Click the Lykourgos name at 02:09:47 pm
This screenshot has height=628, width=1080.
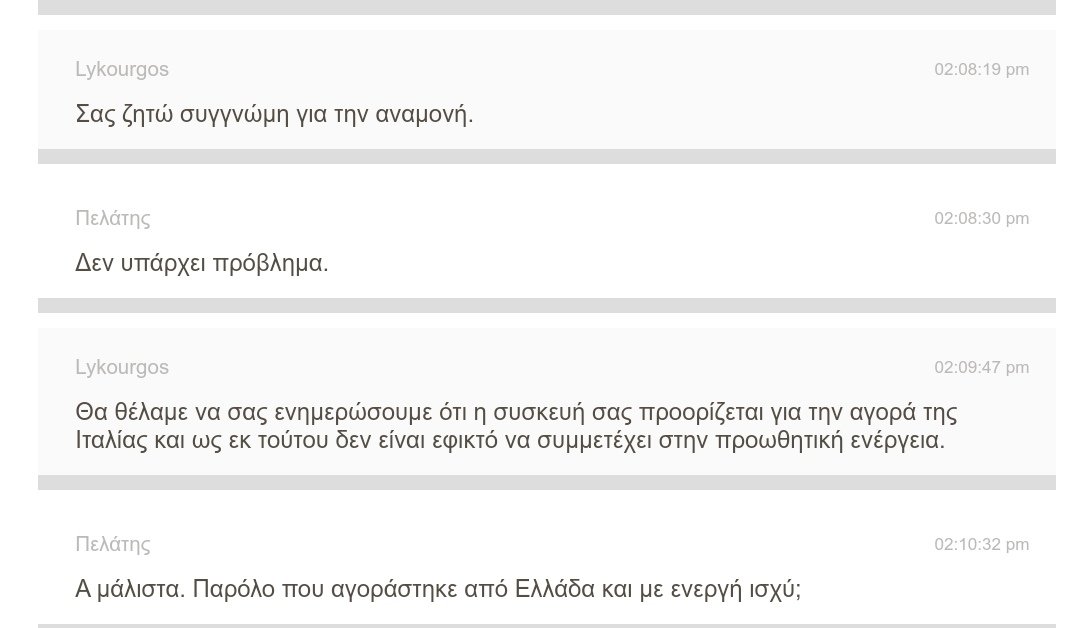(122, 367)
